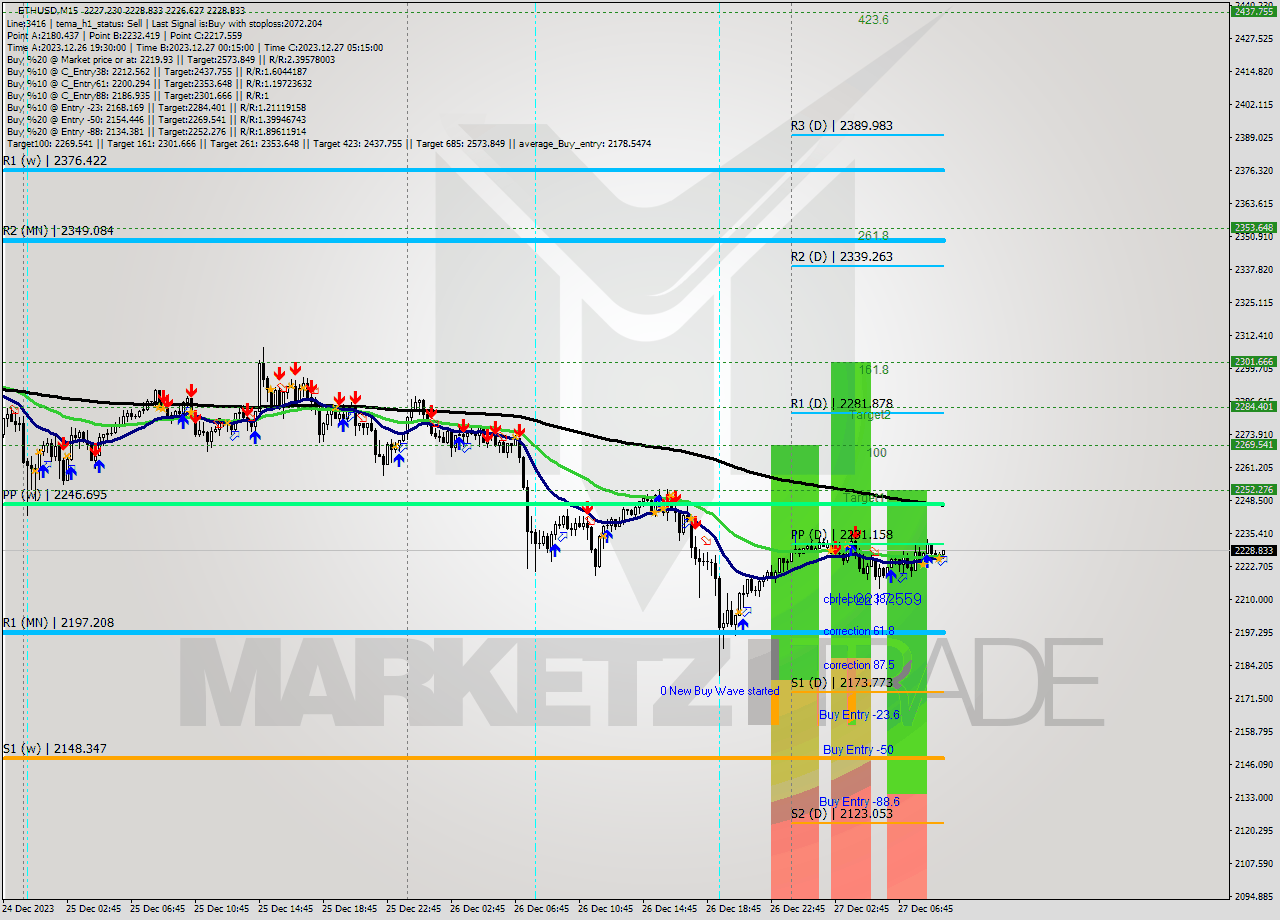Click the '25 Dec 14:45' time axis label
The image size is (1280, 920).
click(x=288, y=909)
